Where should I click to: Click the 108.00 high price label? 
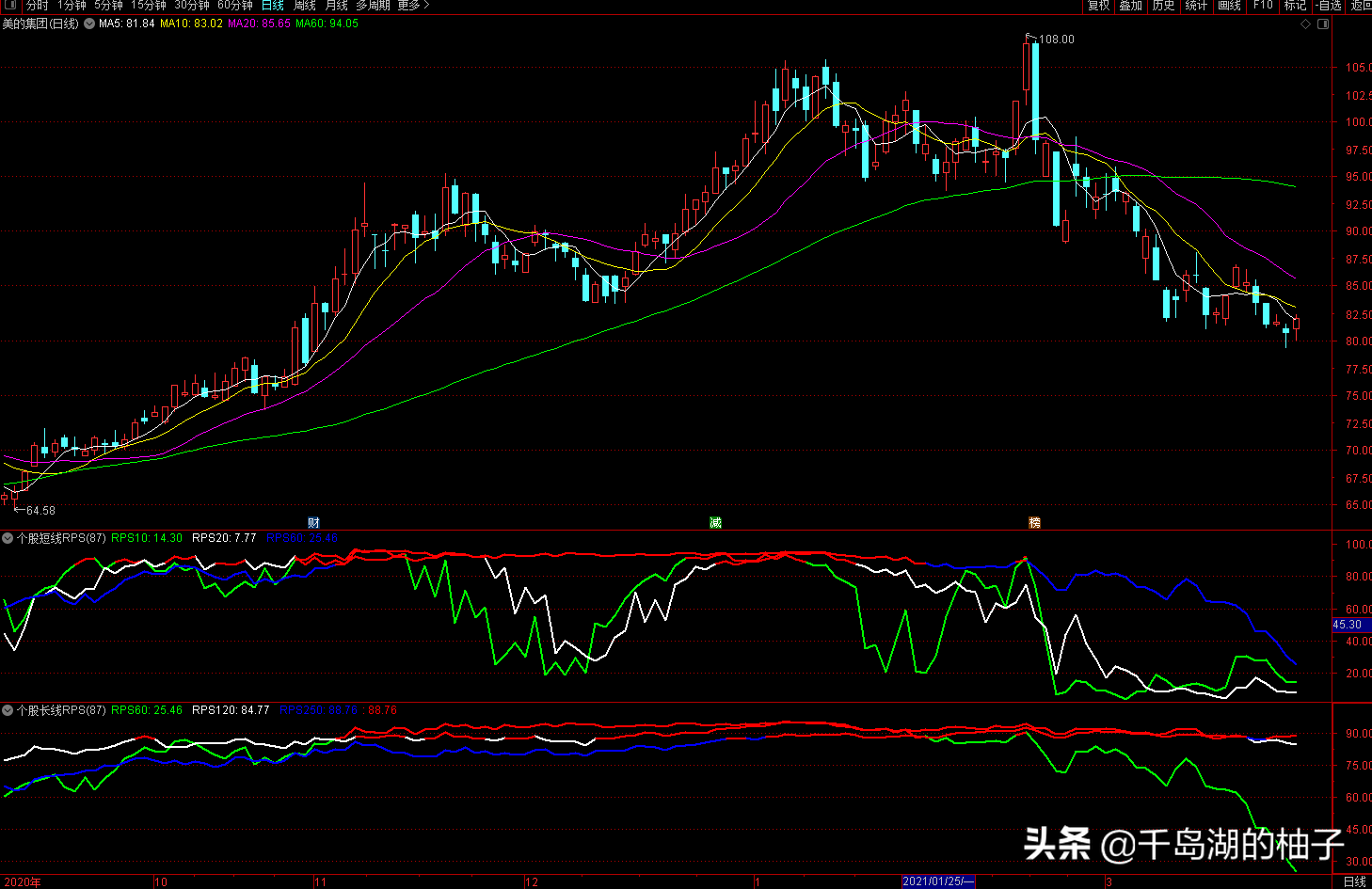point(1057,40)
